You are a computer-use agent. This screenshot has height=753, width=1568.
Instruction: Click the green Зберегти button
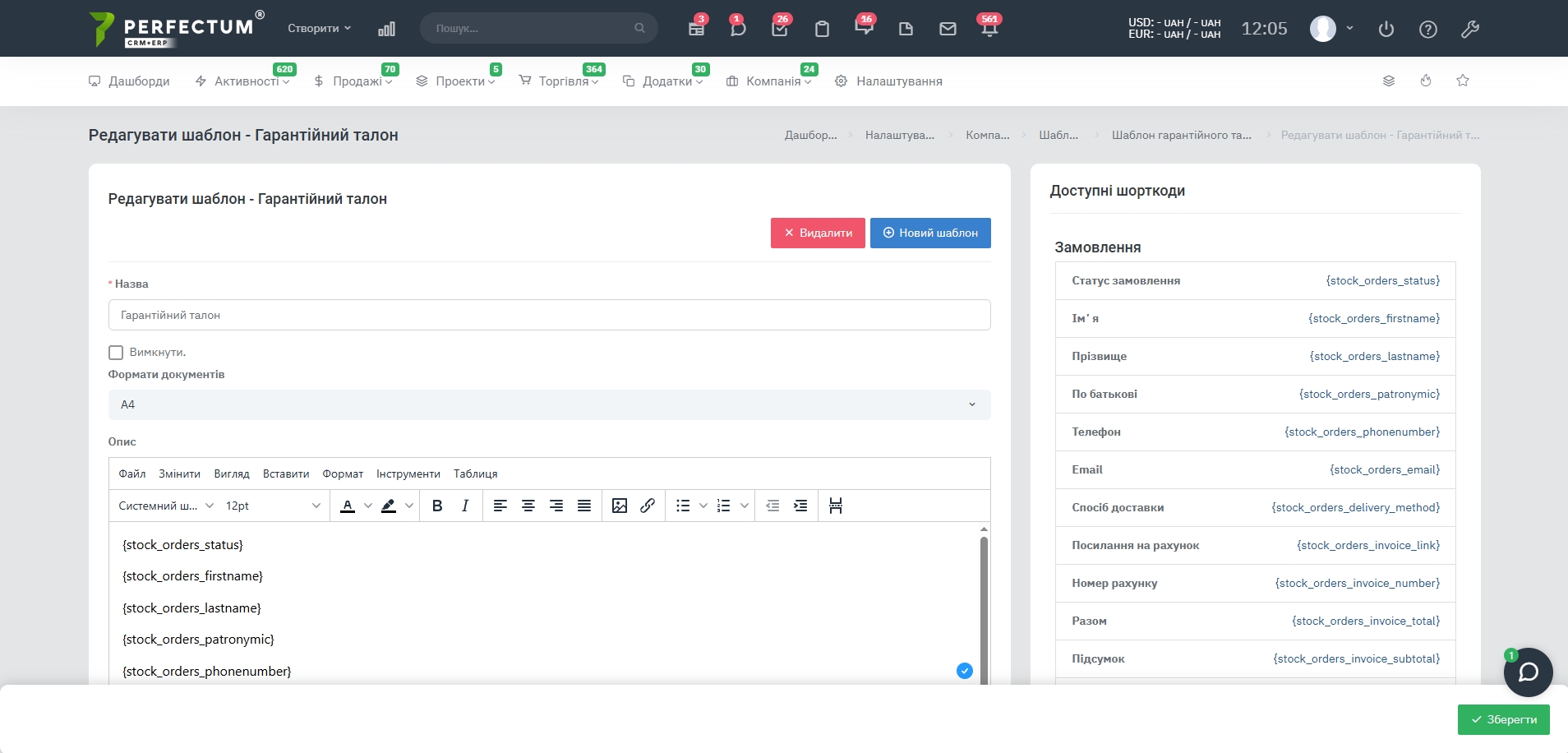click(1503, 719)
